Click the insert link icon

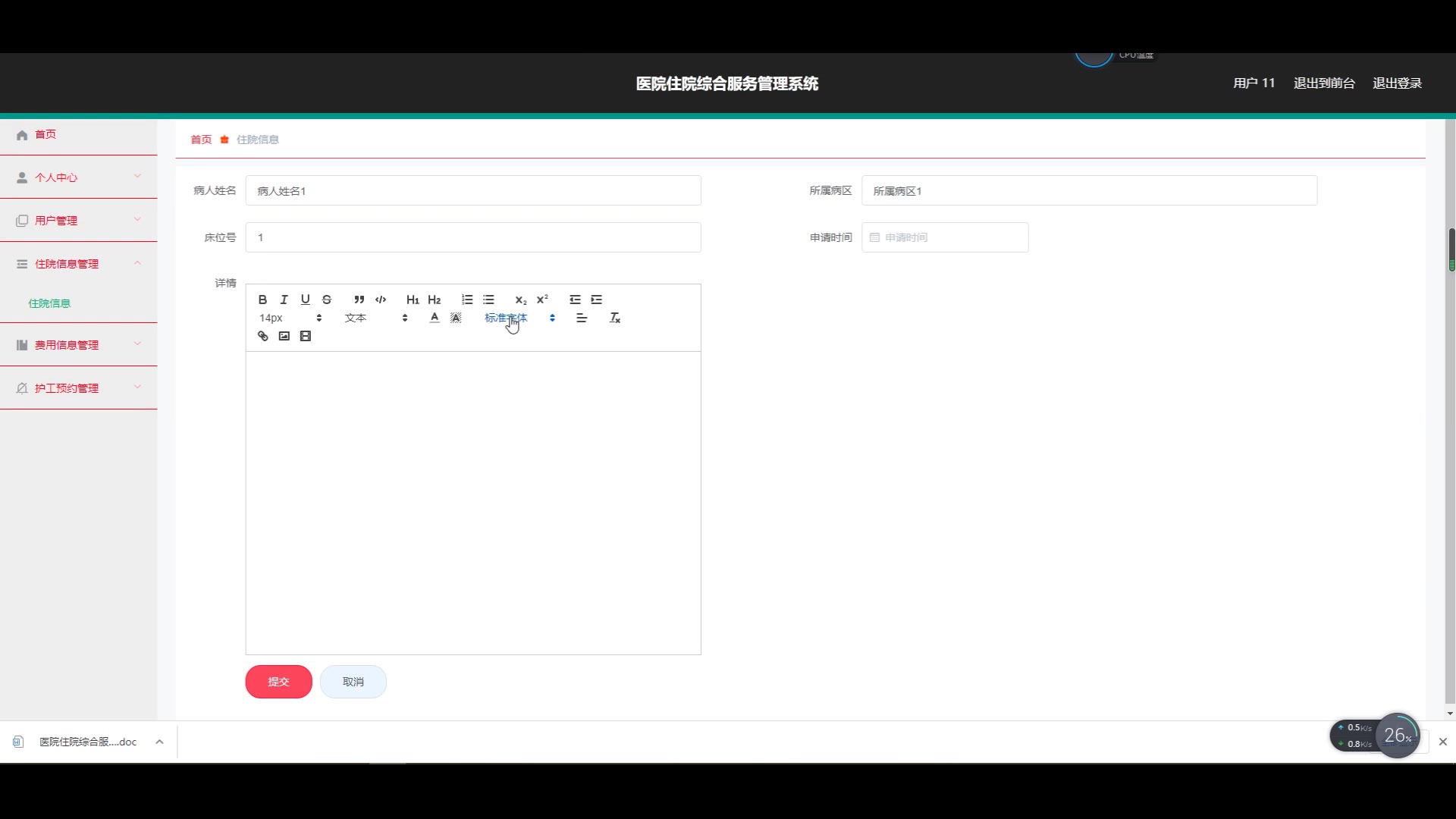click(x=262, y=336)
